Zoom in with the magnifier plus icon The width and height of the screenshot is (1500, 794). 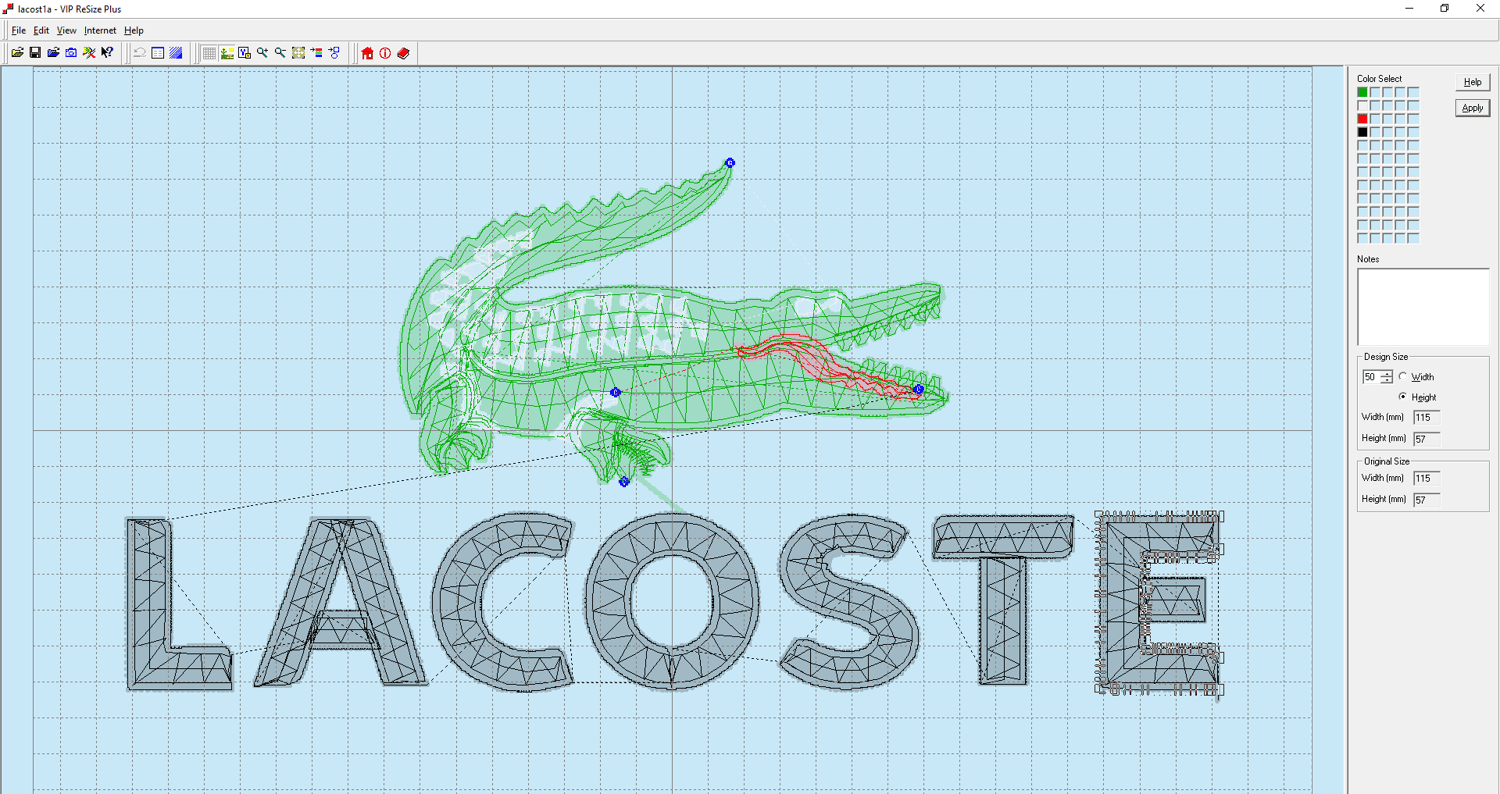pyautogui.click(x=262, y=53)
